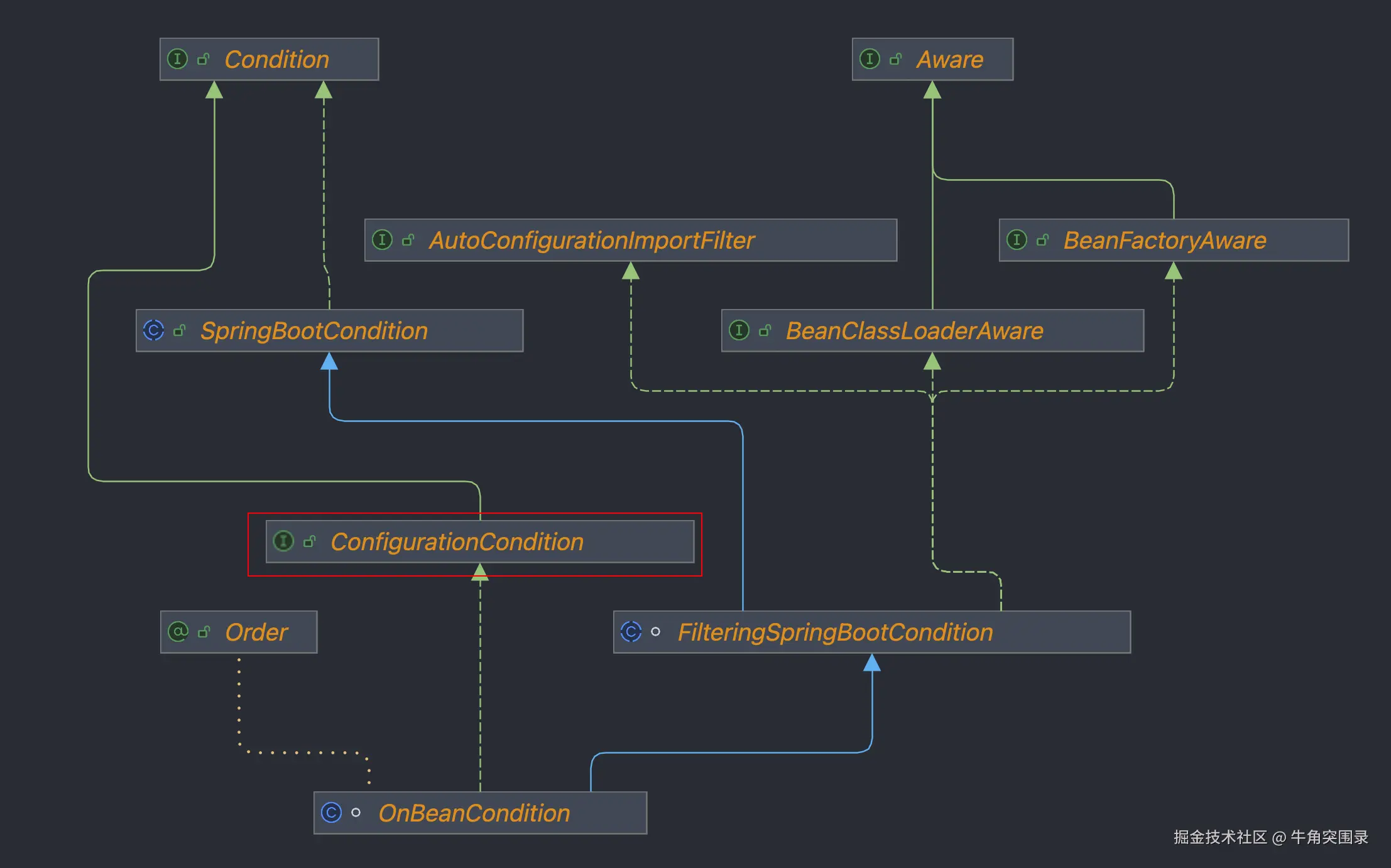Click interface icon on AutoConfigurationImportFilter node
Image resolution: width=1391 pixels, height=868 pixels.
[x=382, y=240]
